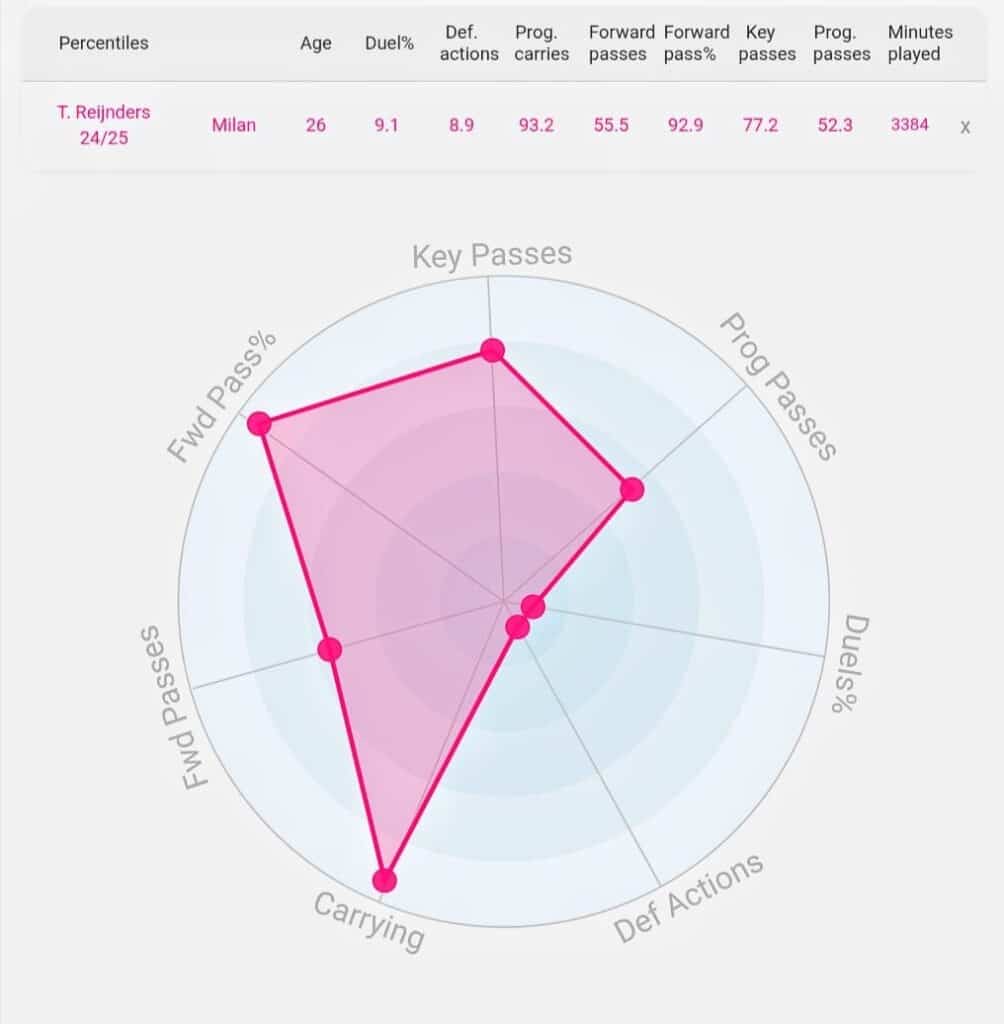Click the Key Passes axis label
This screenshot has height=1024, width=1004.
point(492,255)
